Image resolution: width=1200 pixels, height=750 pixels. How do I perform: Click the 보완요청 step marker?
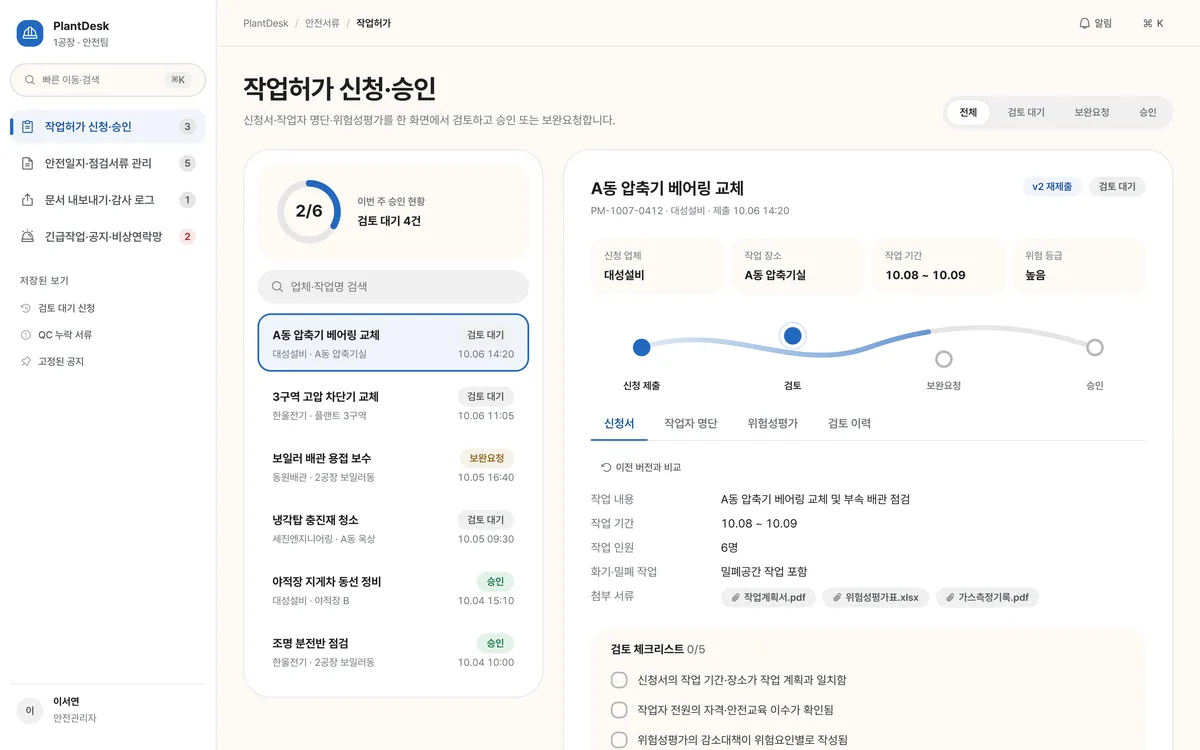944,359
